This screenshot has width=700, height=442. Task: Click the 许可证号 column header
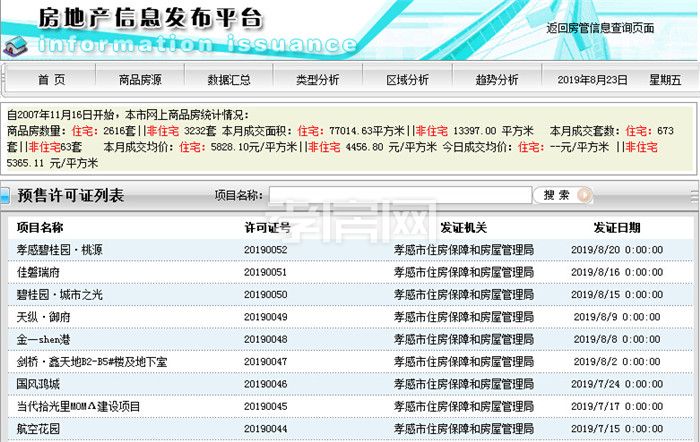coord(267,228)
